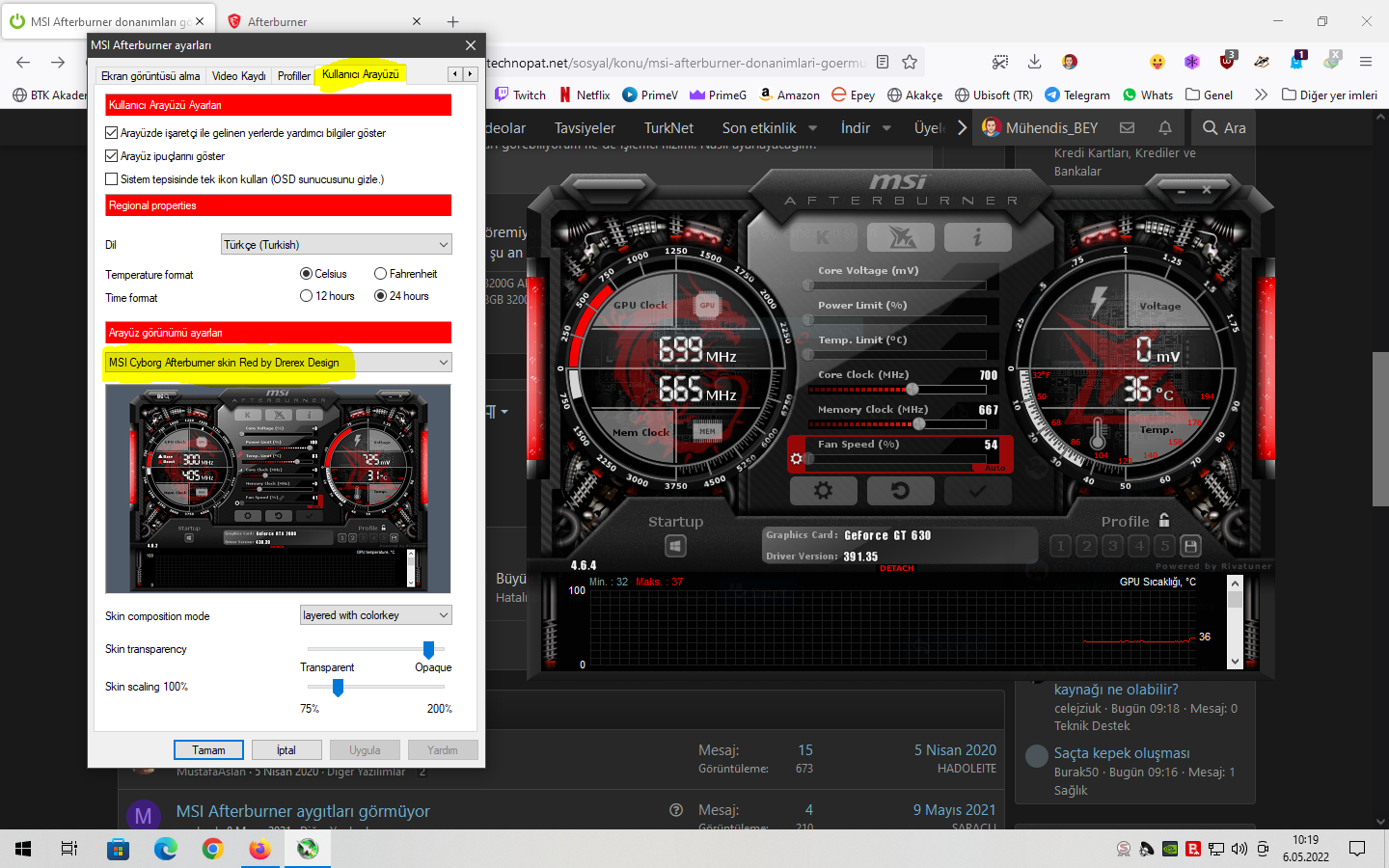Expand Son etkinlik dropdown arrow

(812, 127)
